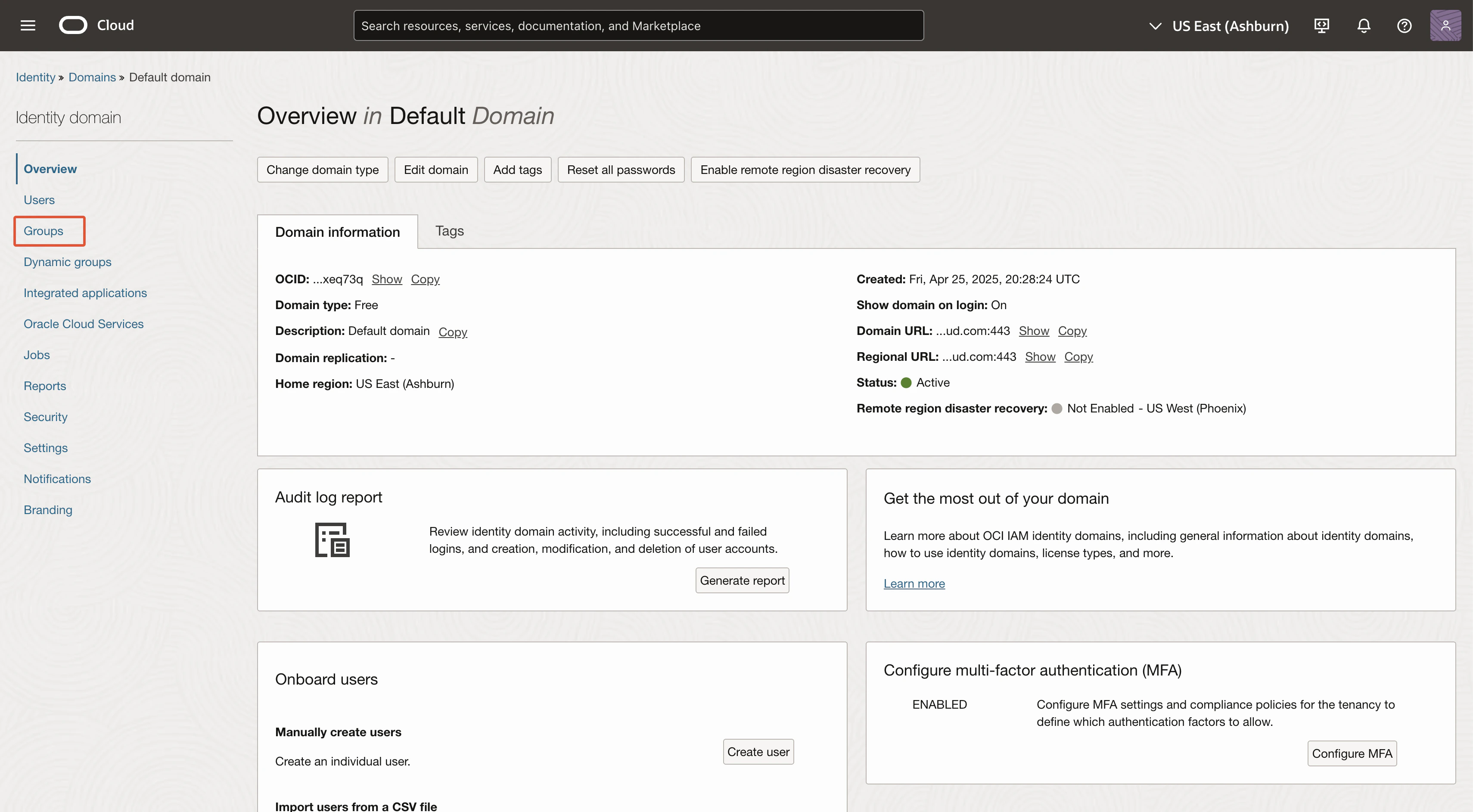Show the full OCID
Image resolution: width=1473 pixels, height=812 pixels.
point(386,279)
